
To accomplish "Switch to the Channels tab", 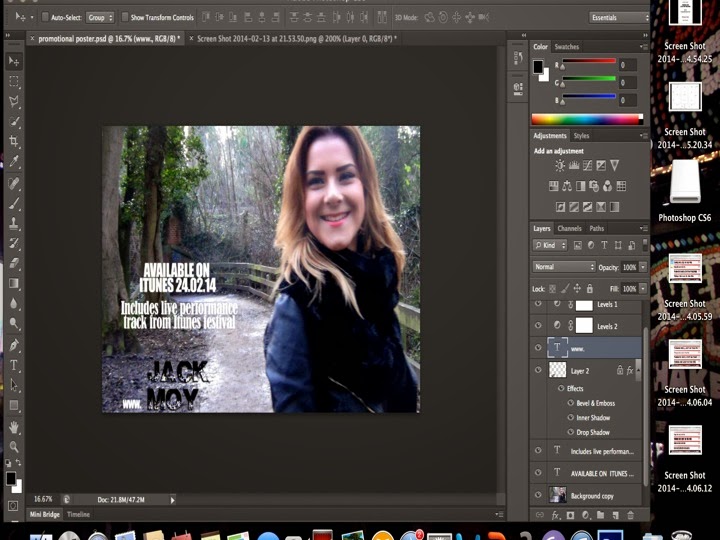I will (x=569, y=229).
